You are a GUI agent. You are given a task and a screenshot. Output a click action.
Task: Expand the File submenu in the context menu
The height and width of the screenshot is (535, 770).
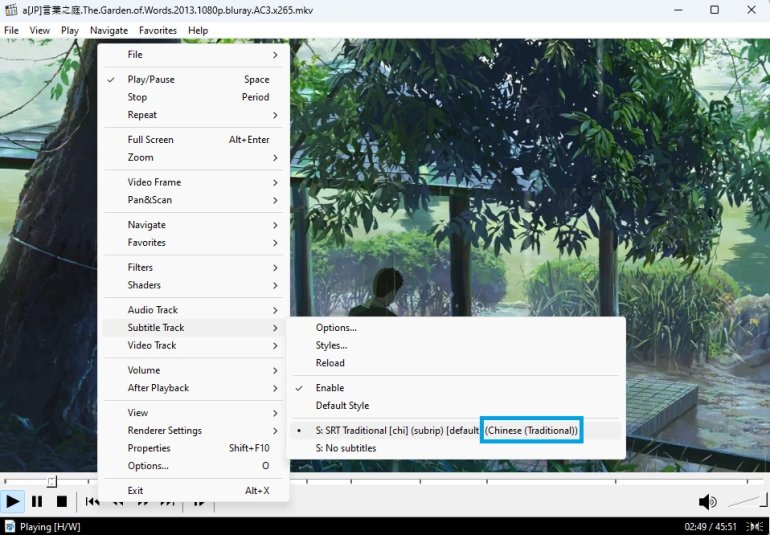coord(193,55)
